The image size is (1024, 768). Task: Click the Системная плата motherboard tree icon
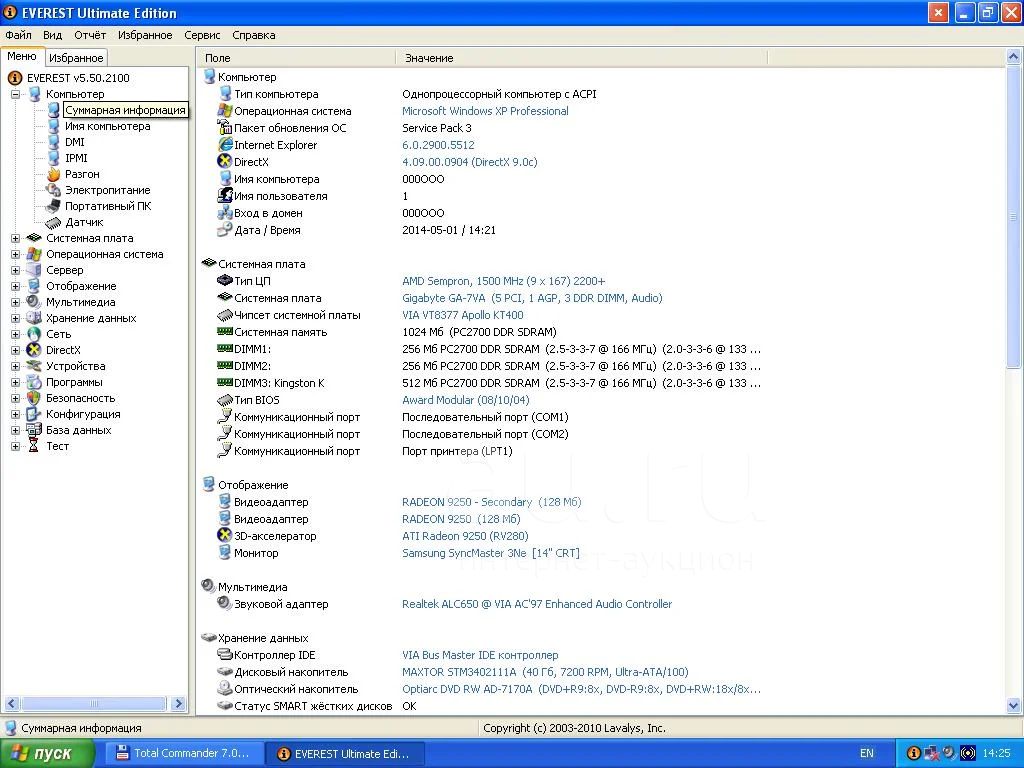pos(34,238)
